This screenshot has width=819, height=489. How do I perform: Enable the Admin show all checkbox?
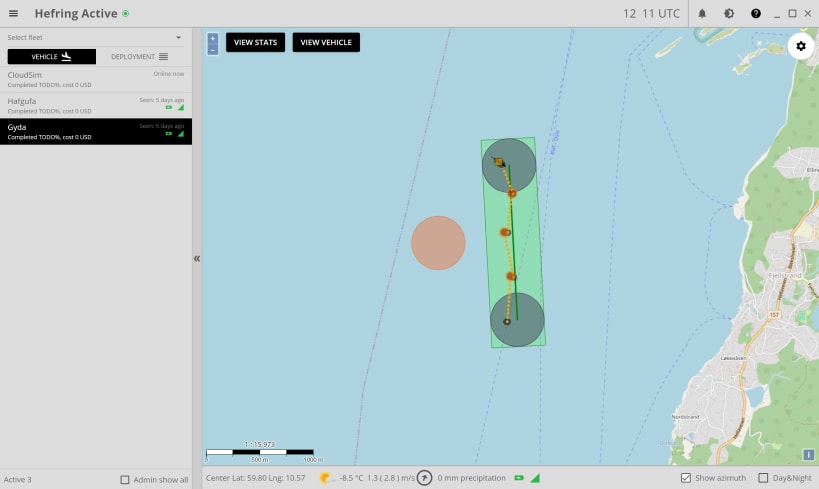pos(125,480)
